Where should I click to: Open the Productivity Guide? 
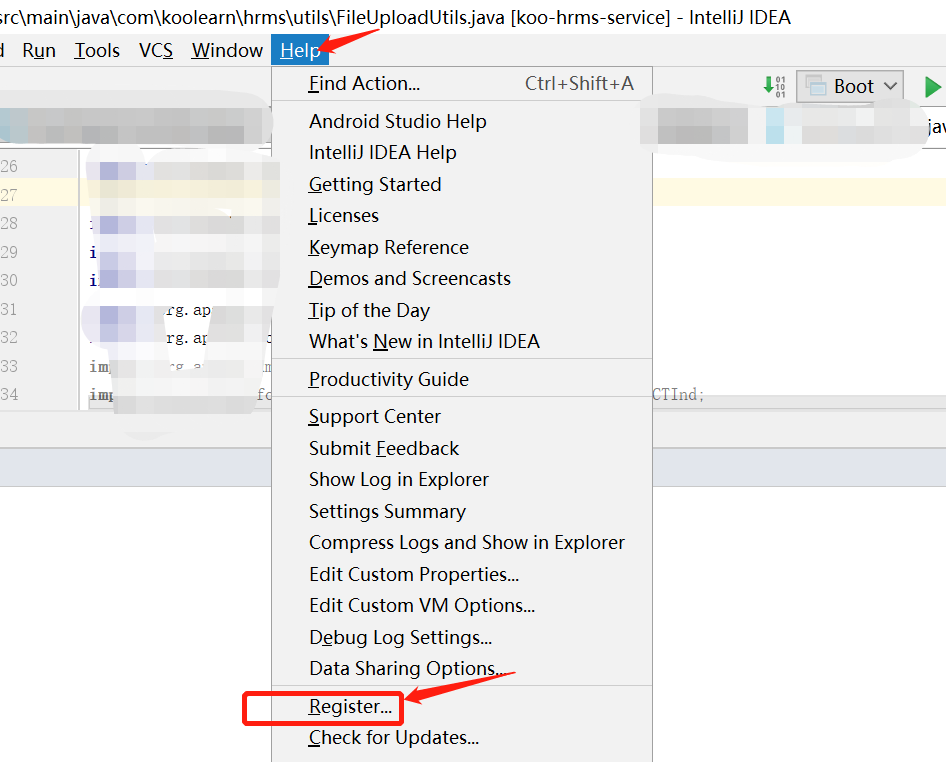(x=462, y=379)
